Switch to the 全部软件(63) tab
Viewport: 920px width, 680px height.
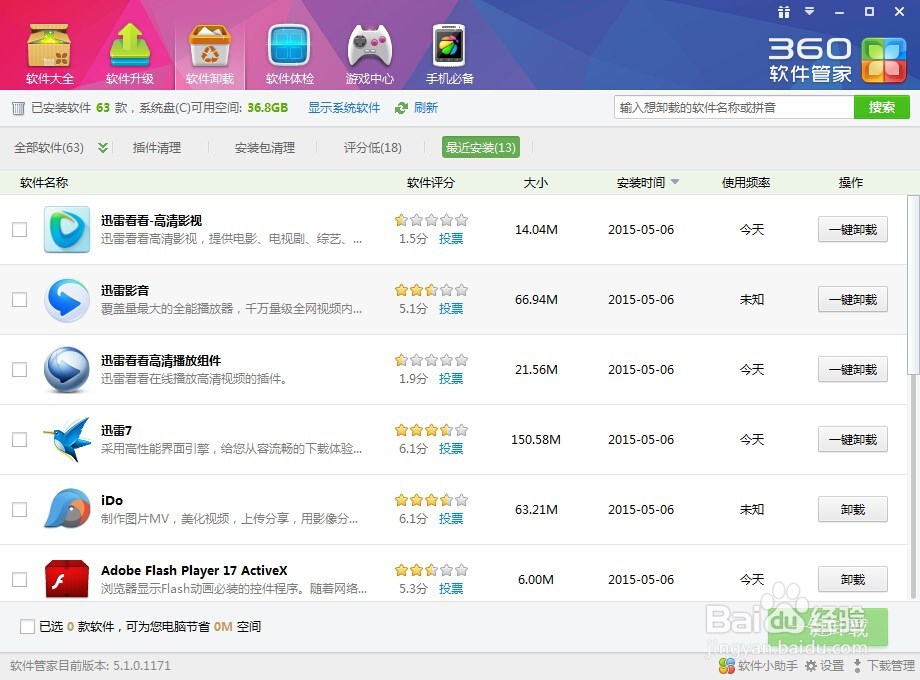coord(49,148)
